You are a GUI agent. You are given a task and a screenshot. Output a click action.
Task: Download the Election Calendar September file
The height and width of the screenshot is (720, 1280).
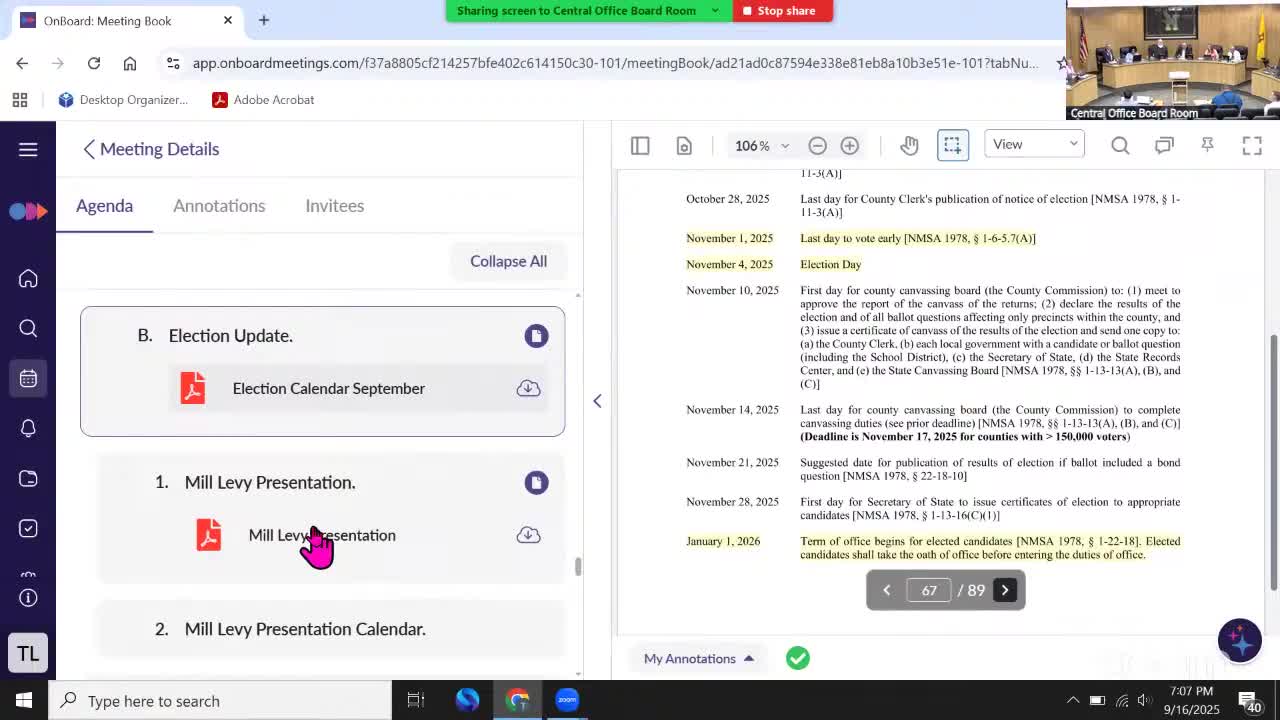[x=528, y=388]
